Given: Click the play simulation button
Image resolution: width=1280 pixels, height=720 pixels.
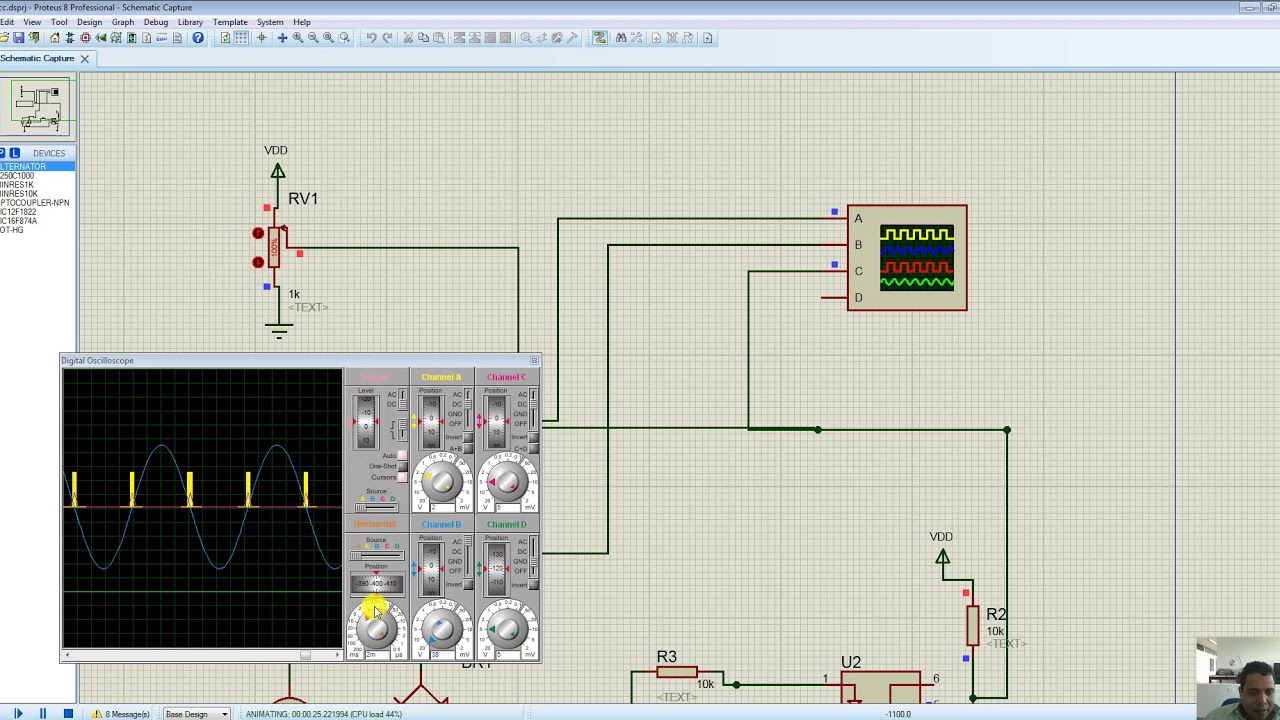Looking at the screenshot, I should click(x=18, y=713).
